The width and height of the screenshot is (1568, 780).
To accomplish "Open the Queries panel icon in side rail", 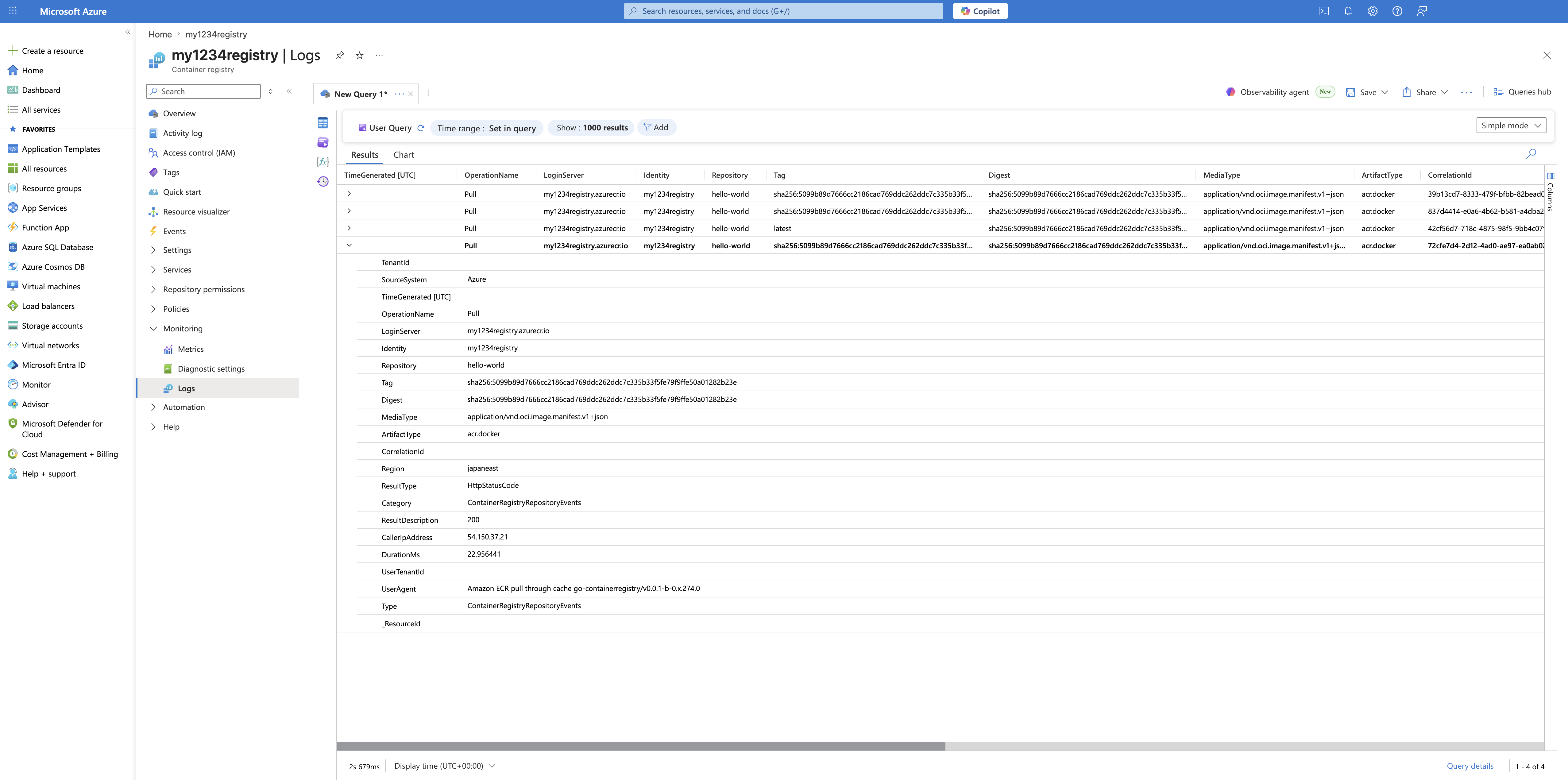I will tap(322, 142).
